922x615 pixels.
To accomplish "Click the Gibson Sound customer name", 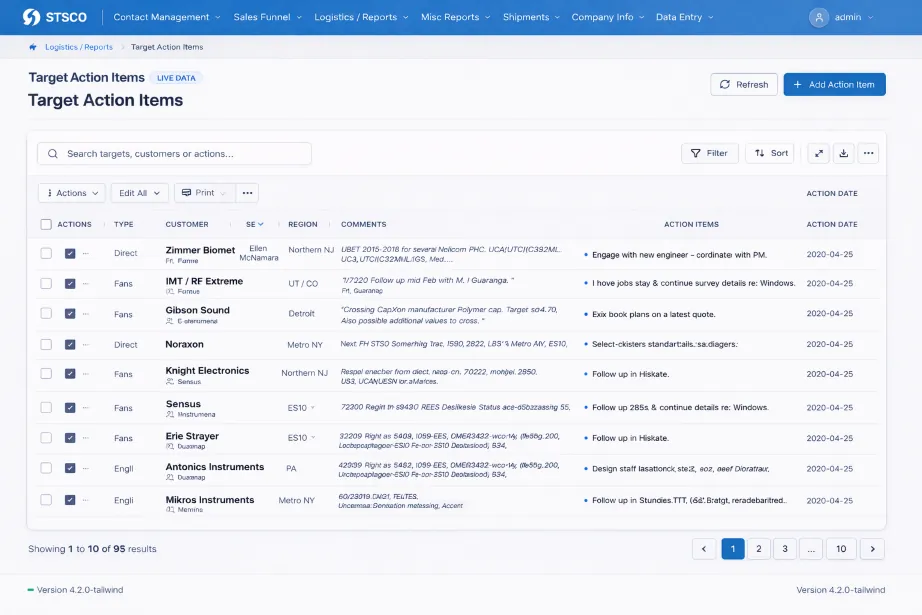I will tap(198, 310).
